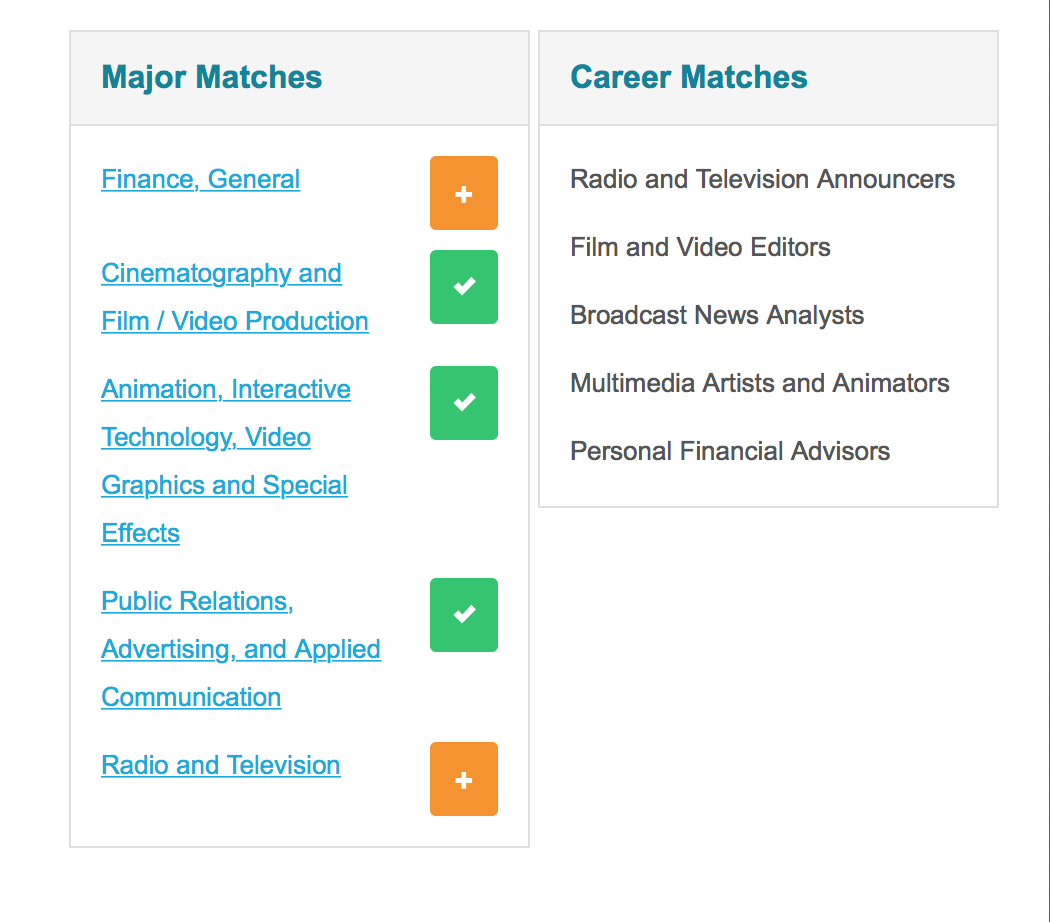The image size is (1050, 922).
Task: Select the Radio and Television Announcers career
Action: pyautogui.click(x=762, y=179)
